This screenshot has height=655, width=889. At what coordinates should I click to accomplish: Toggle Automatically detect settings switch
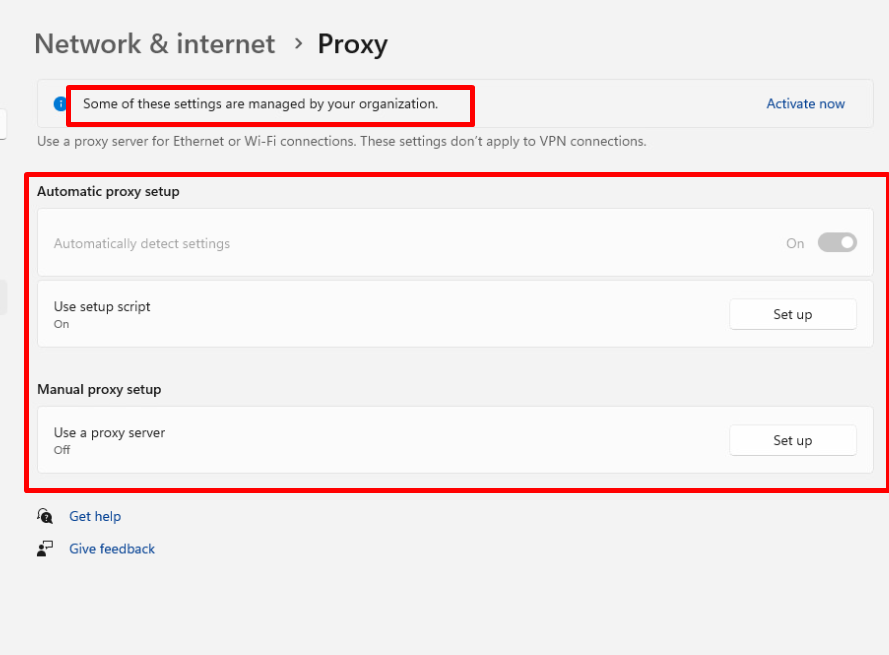click(x=837, y=243)
